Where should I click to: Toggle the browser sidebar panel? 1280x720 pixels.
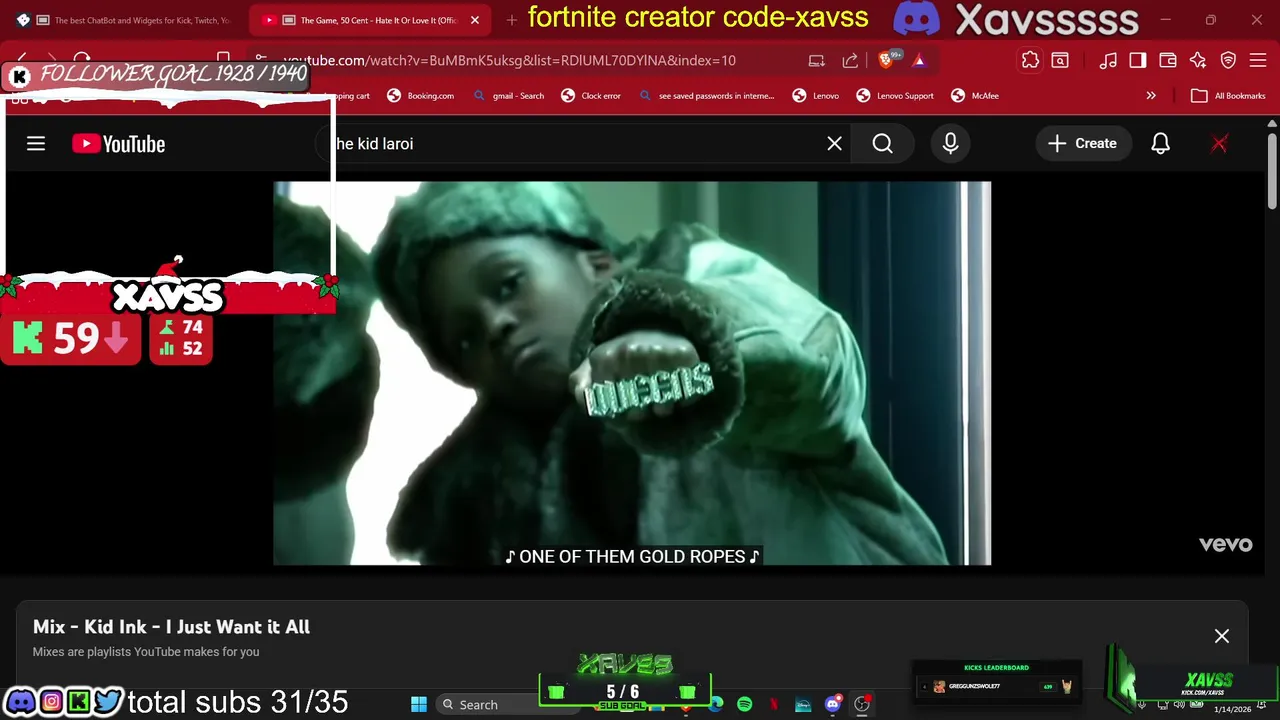coord(1137,61)
